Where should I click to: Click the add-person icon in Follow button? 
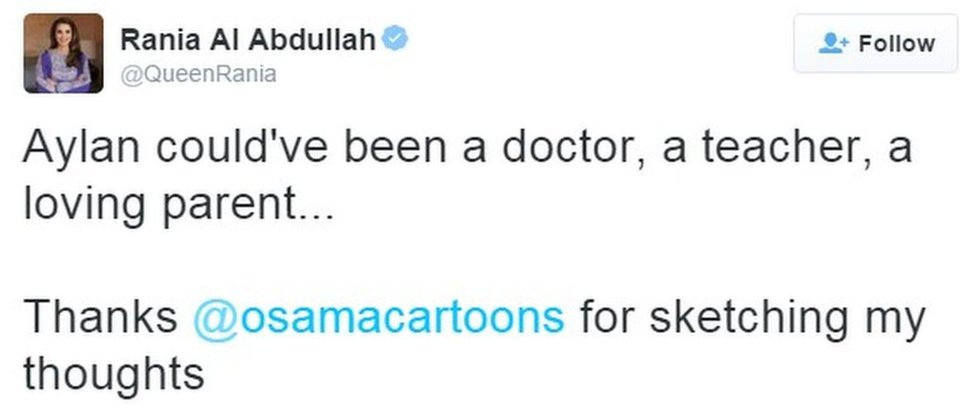click(x=831, y=44)
